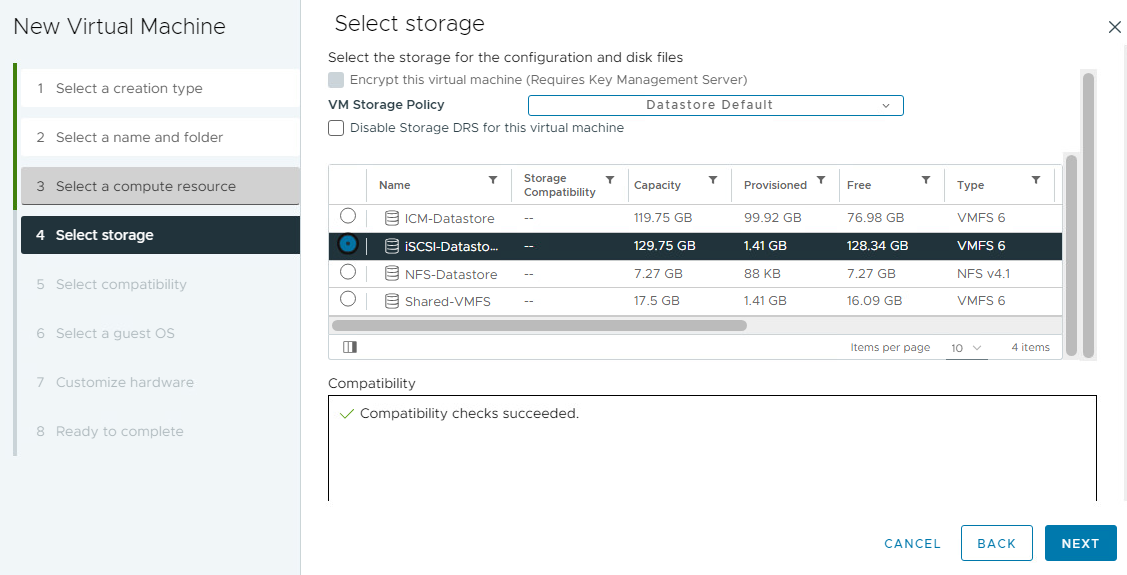Click the NEXT button
The image size is (1127, 575).
click(x=1080, y=543)
